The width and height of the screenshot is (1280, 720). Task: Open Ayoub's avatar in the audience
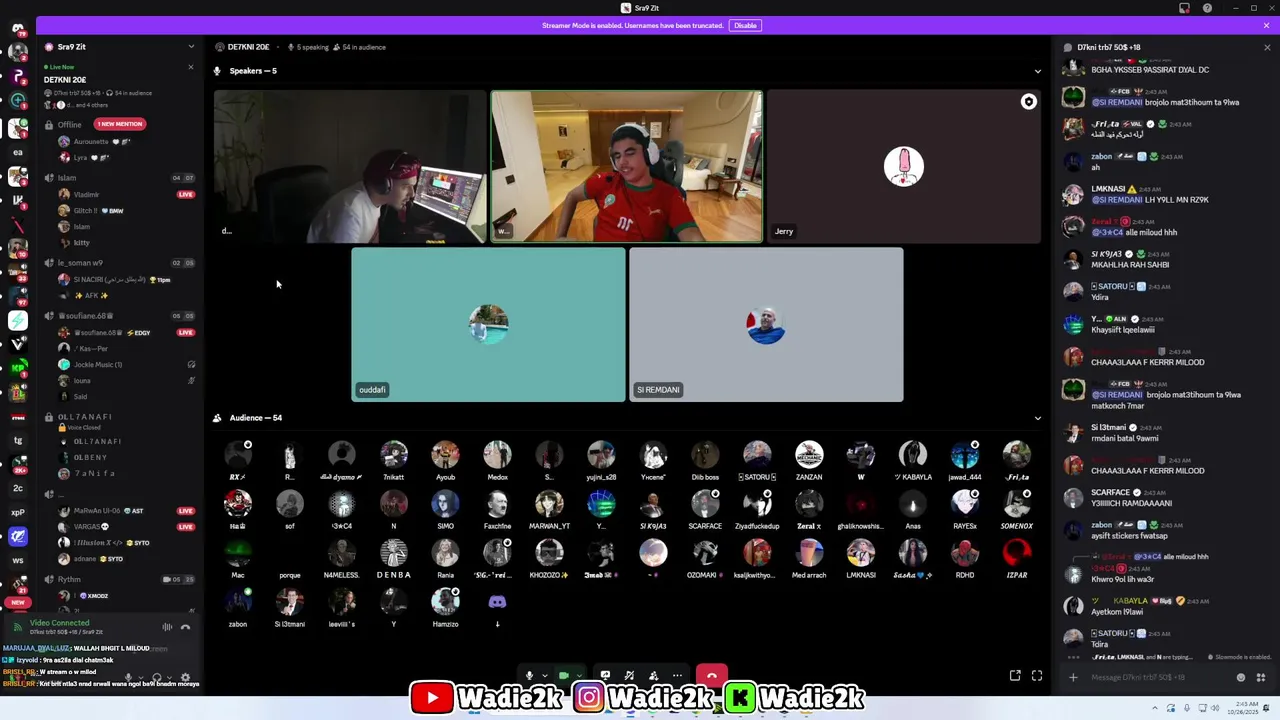445,455
